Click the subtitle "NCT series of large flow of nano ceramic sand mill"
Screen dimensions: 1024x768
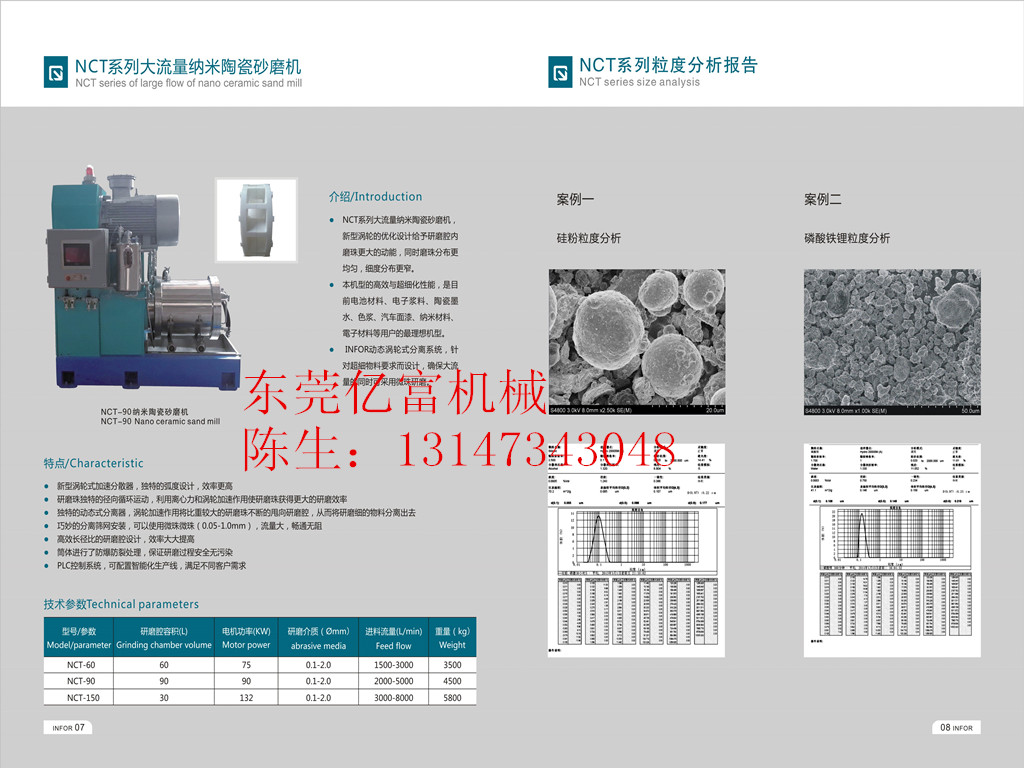click(189, 84)
